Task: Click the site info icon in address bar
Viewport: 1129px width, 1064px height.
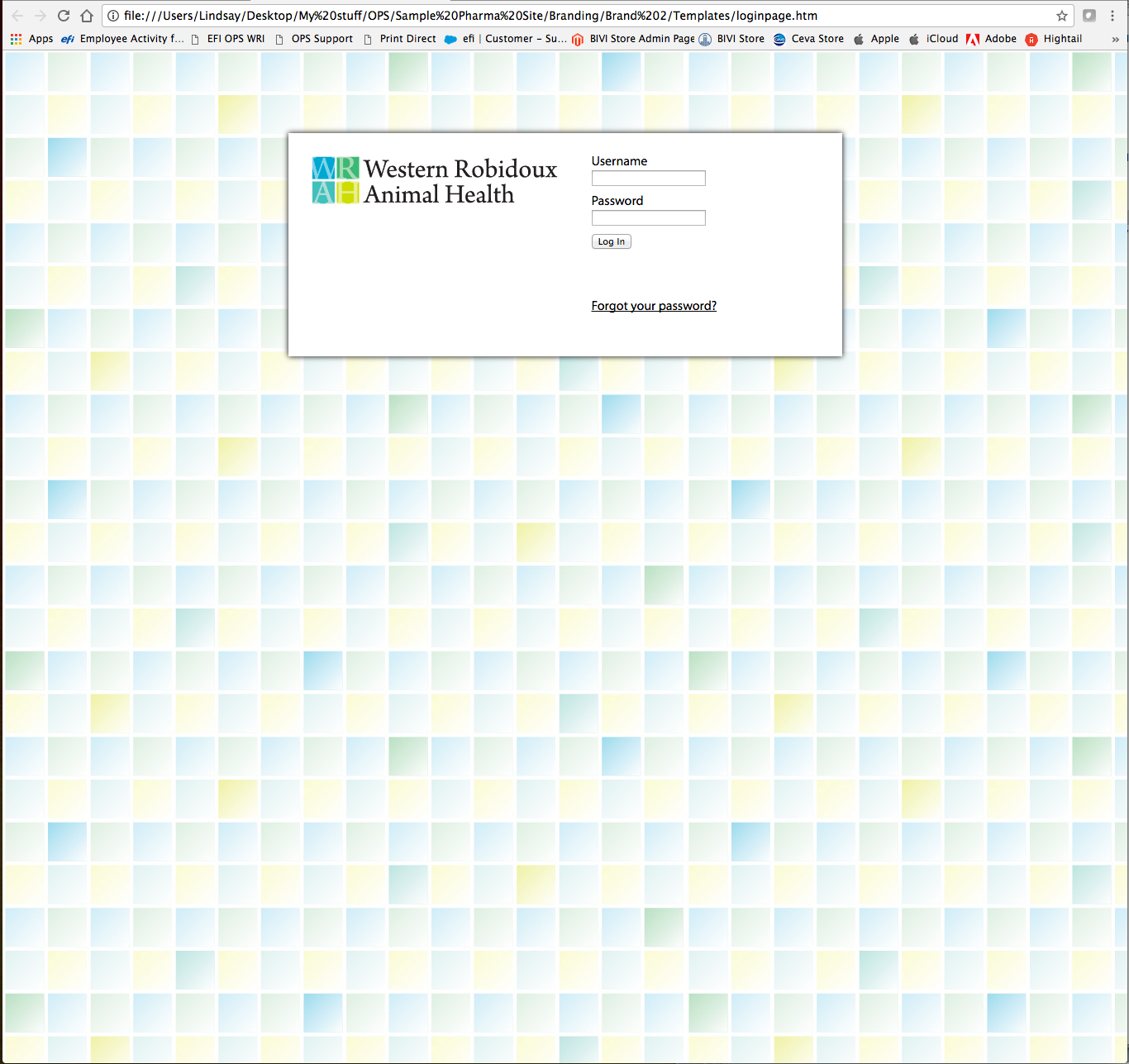Action: (113, 16)
